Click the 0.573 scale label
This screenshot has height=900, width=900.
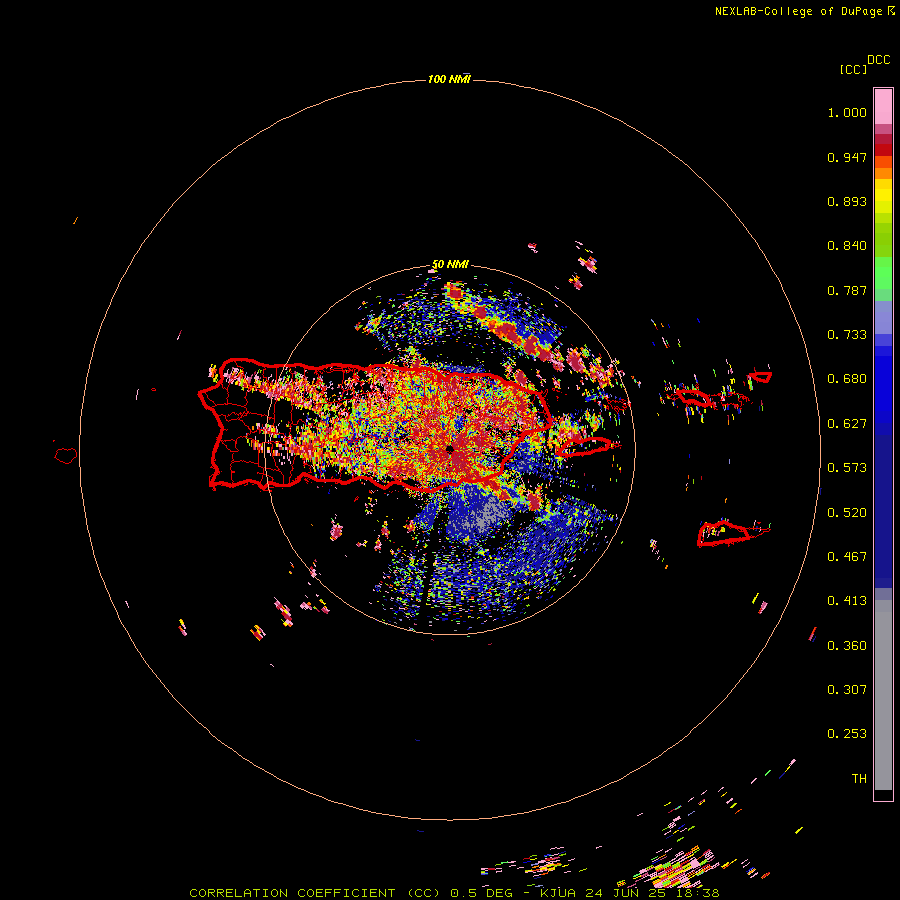847,468
